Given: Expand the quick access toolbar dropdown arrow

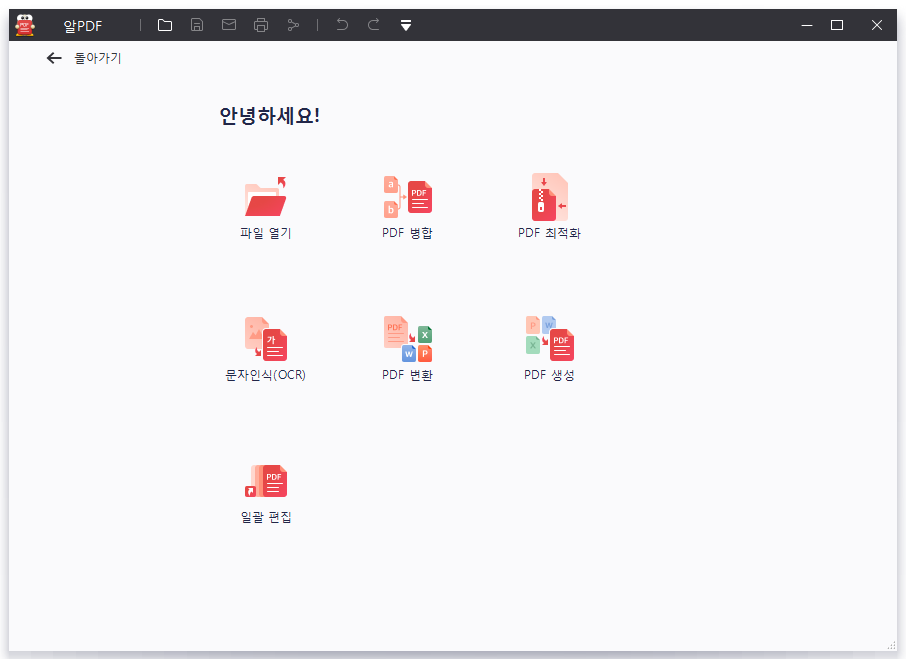Looking at the screenshot, I should tap(406, 25).
